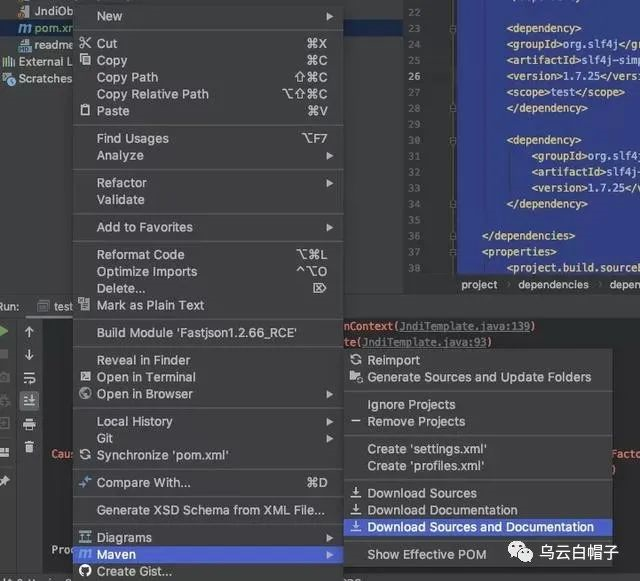
Task: Click 'dependencies' in XML breadcrumb
Action: pyautogui.click(x=553, y=285)
